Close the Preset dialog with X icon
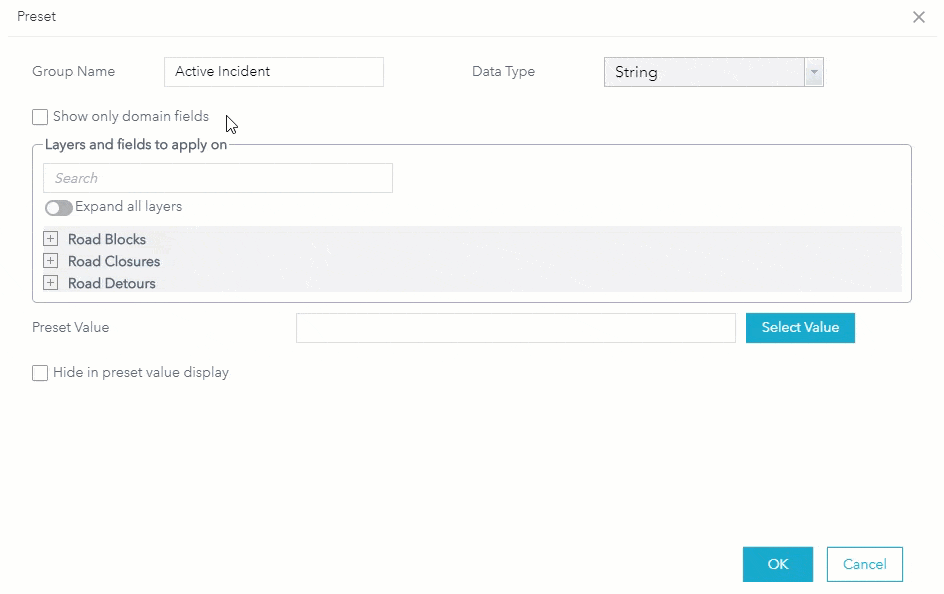Screen dimensions: 944x594 click(919, 17)
